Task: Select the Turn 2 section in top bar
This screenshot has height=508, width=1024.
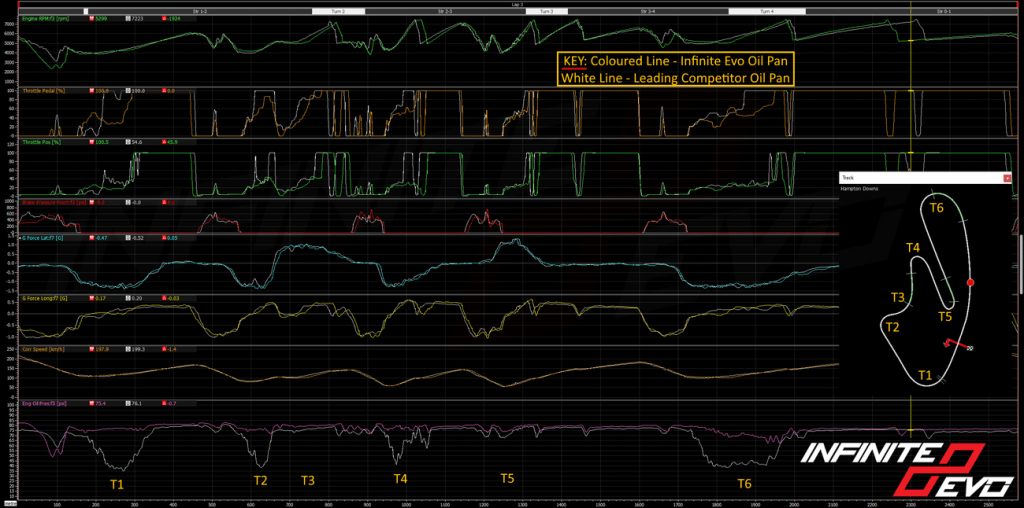Action: (339, 10)
